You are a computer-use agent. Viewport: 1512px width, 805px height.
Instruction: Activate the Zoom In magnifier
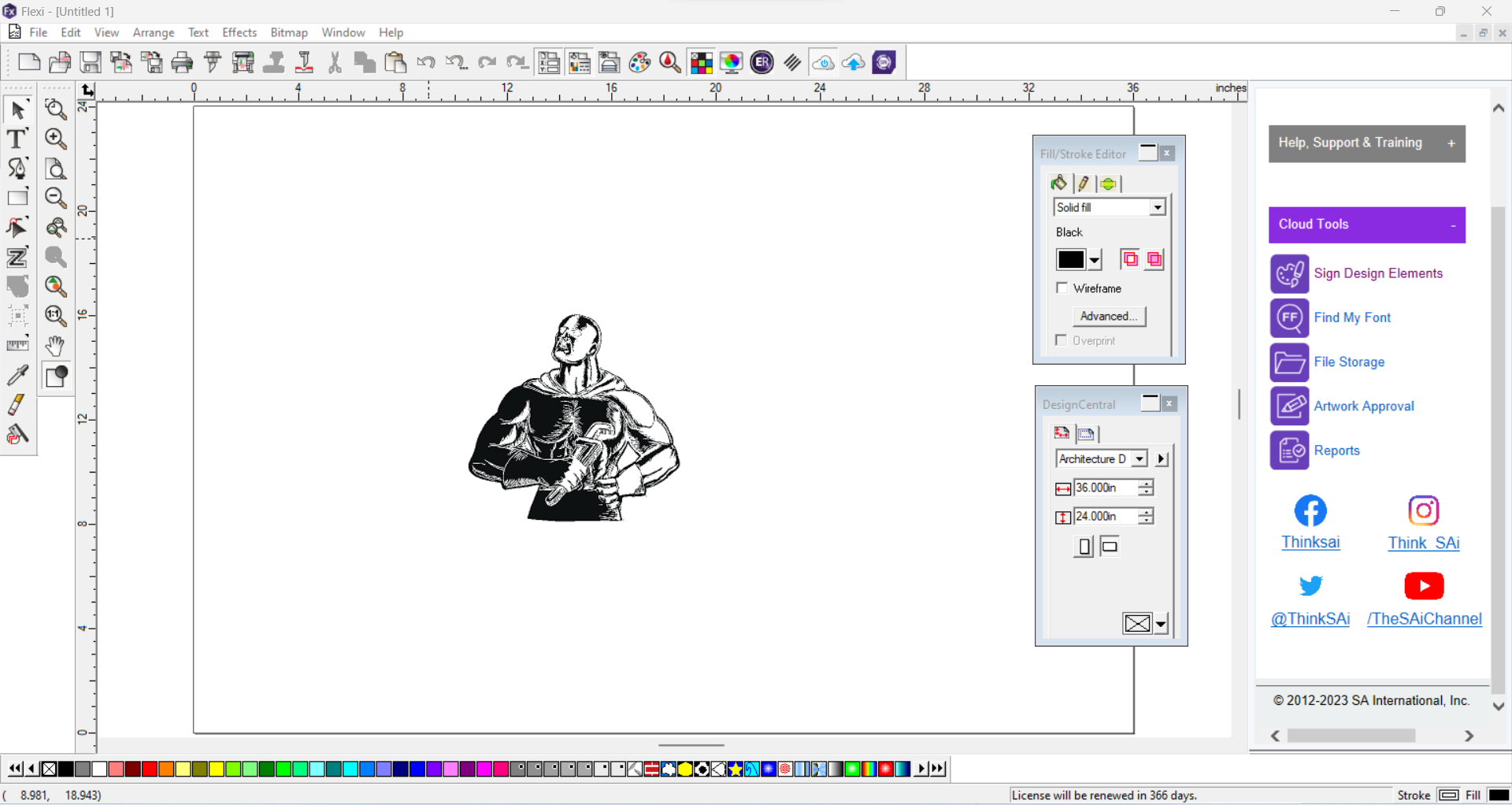pyautogui.click(x=55, y=139)
